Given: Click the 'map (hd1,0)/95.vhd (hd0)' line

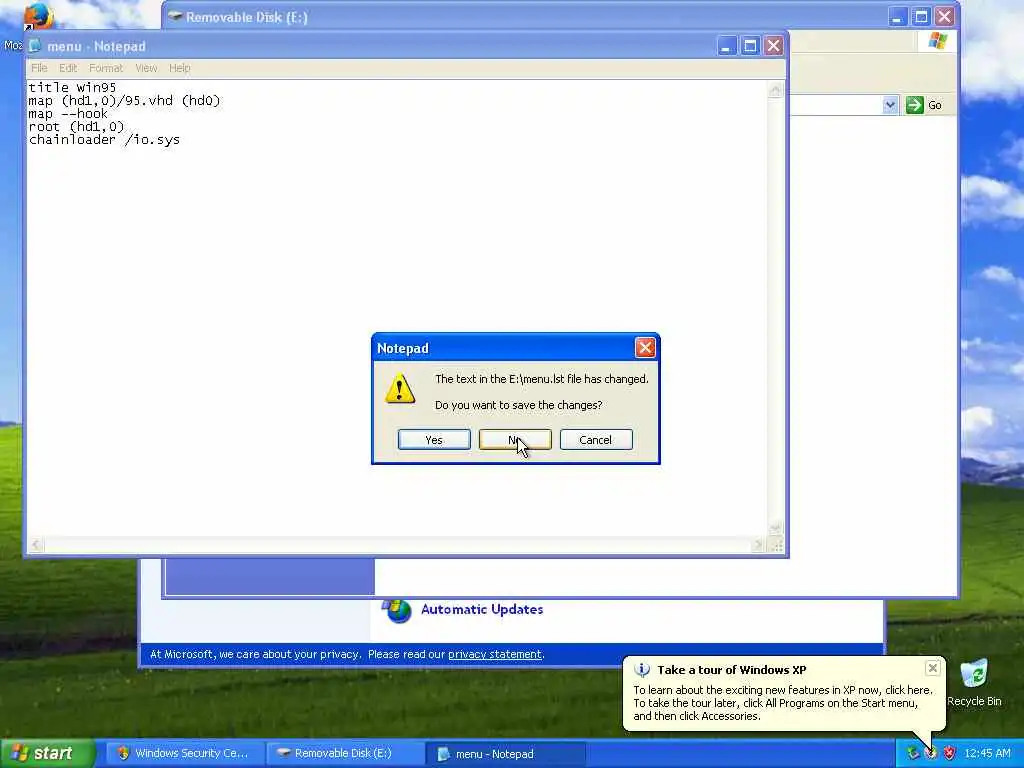Looking at the screenshot, I should pyautogui.click(x=124, y=101).
